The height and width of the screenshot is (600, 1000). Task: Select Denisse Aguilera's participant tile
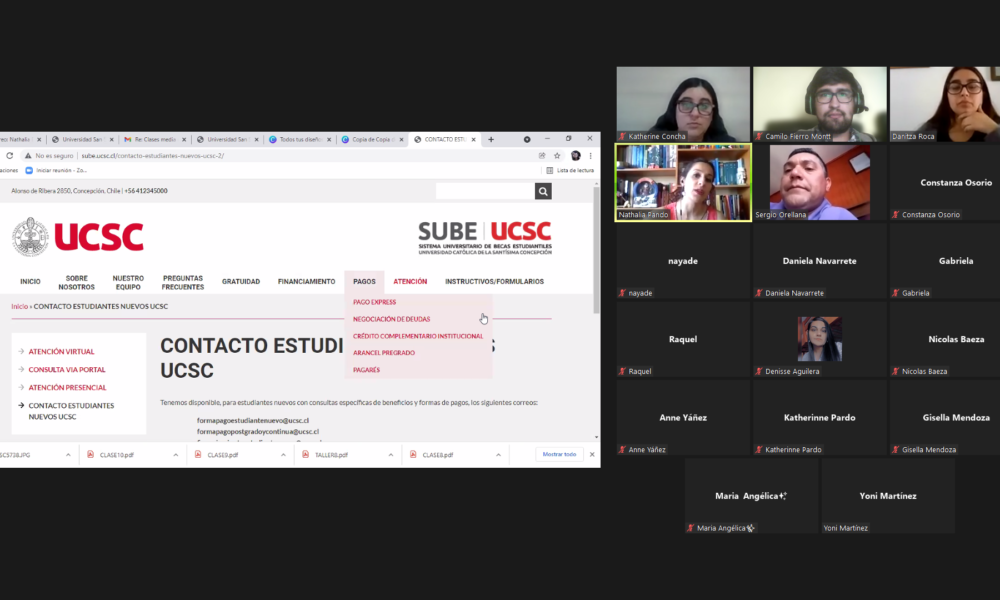pyautogui.click(x=820, y=339)
